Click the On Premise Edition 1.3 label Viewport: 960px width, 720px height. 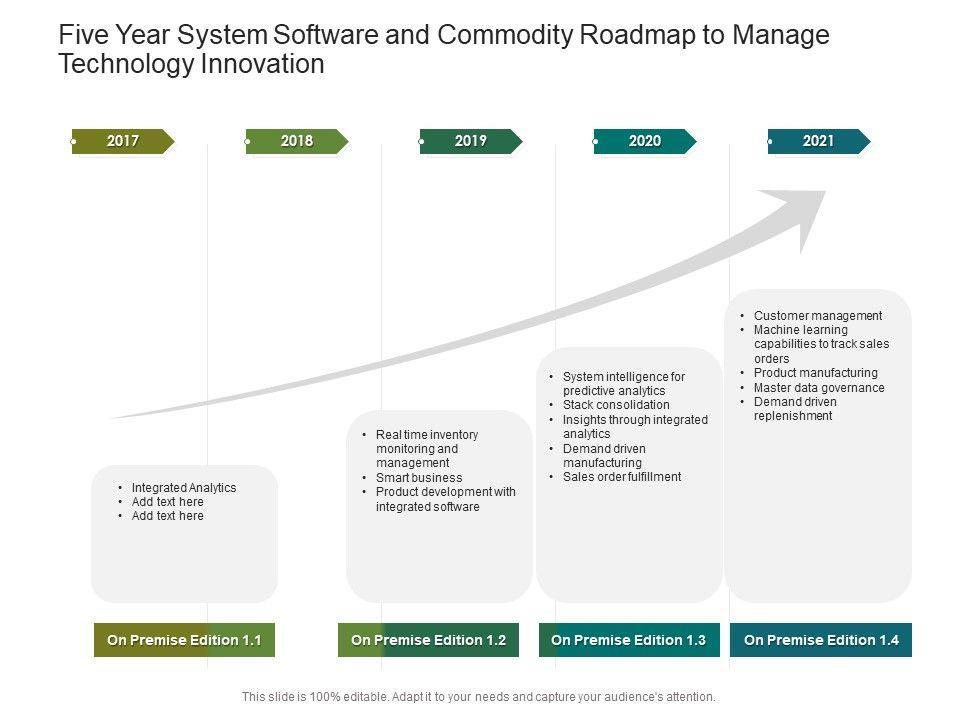pos(628,640)
